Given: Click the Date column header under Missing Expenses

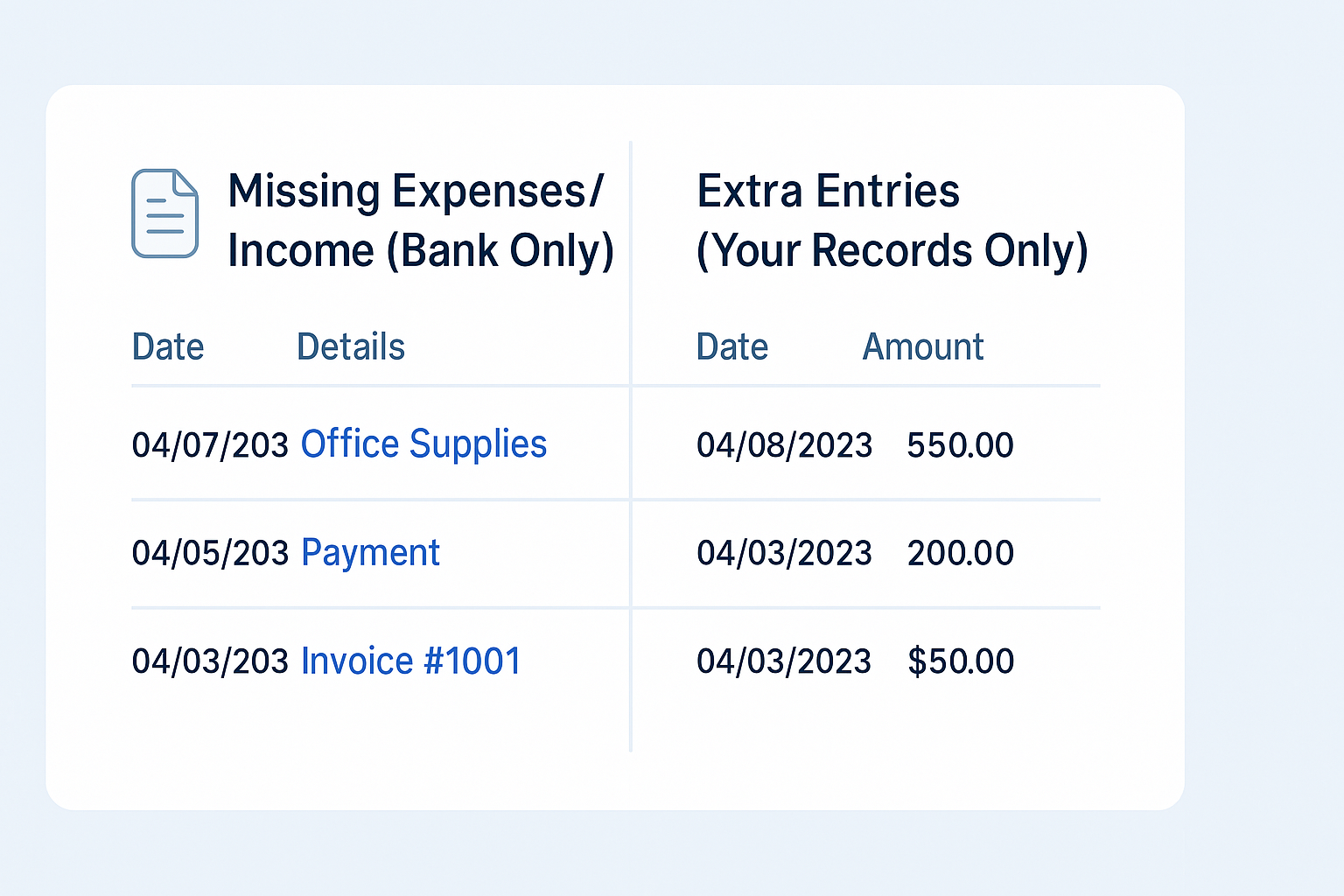Looking at the screenshot, I should (x=168, y=347).
